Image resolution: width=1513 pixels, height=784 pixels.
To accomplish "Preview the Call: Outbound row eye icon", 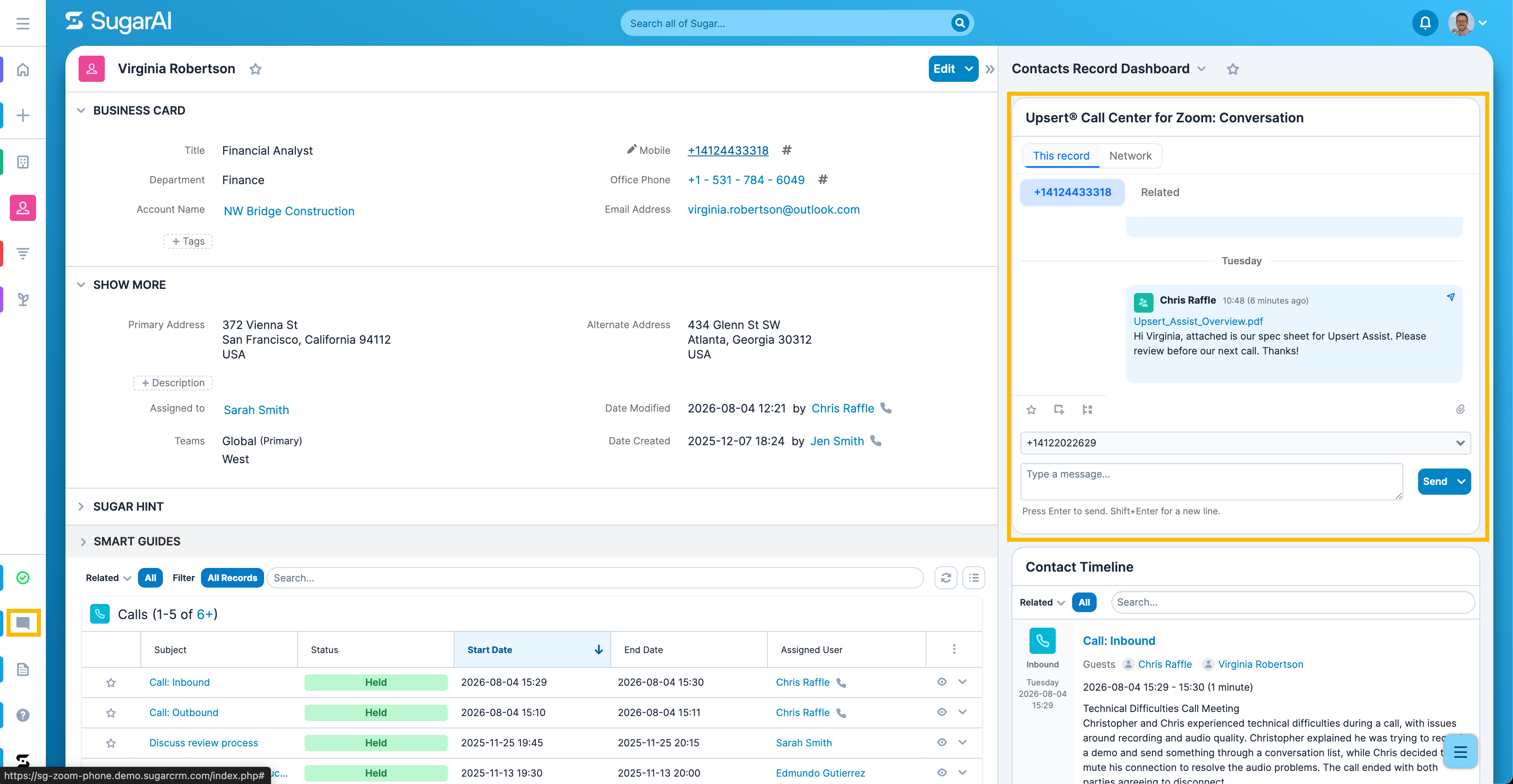I will pyautogui.click(x=942, y=712).
